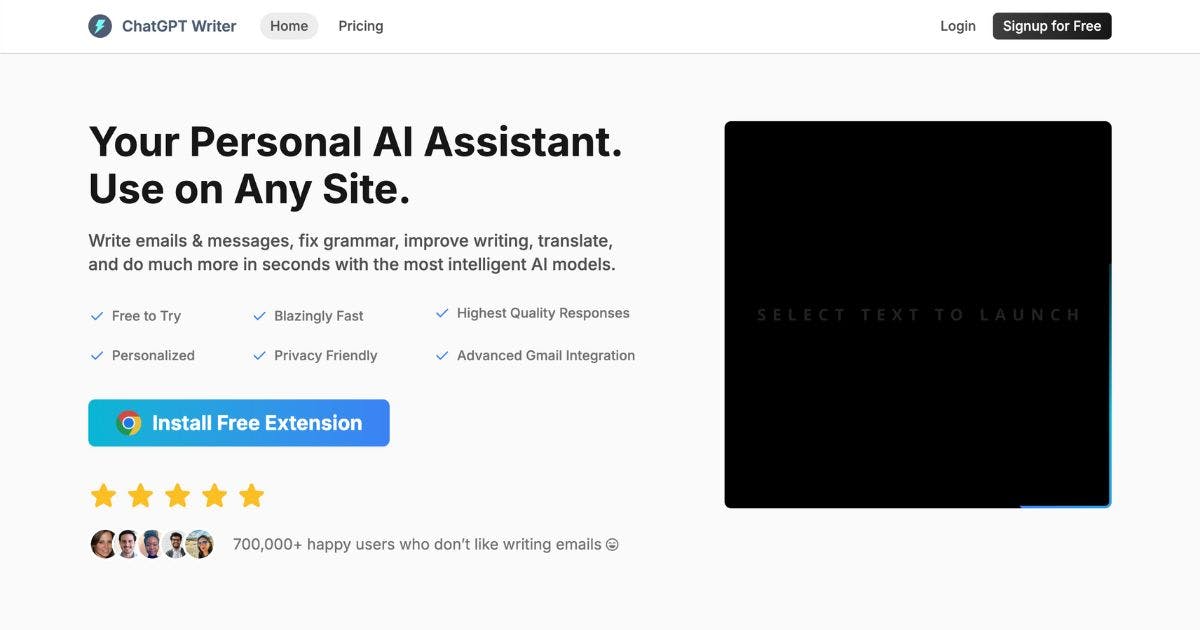1200x630 pixels.
Task: Click the last user avatar photo
Action: [200, 544]
